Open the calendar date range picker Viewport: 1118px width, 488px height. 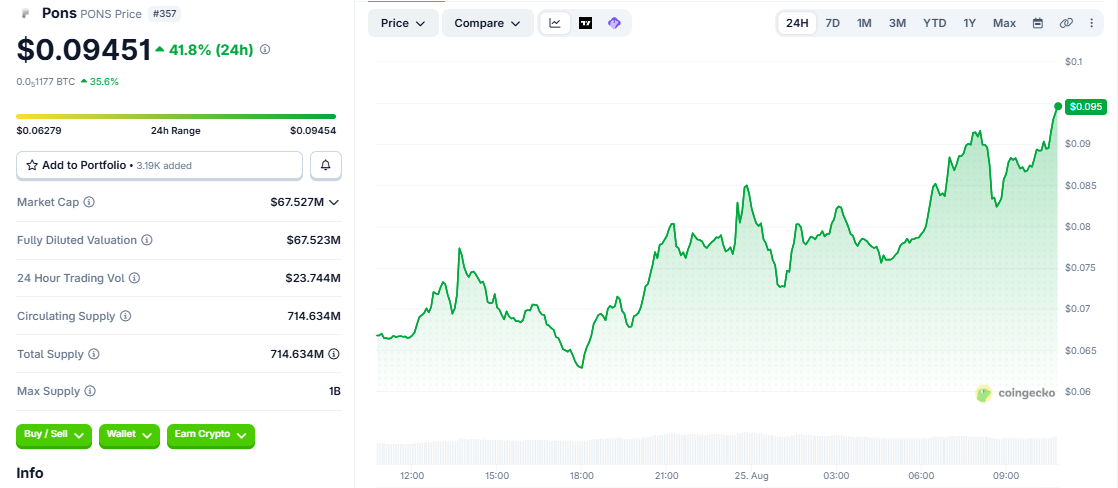pos(1038,23)
